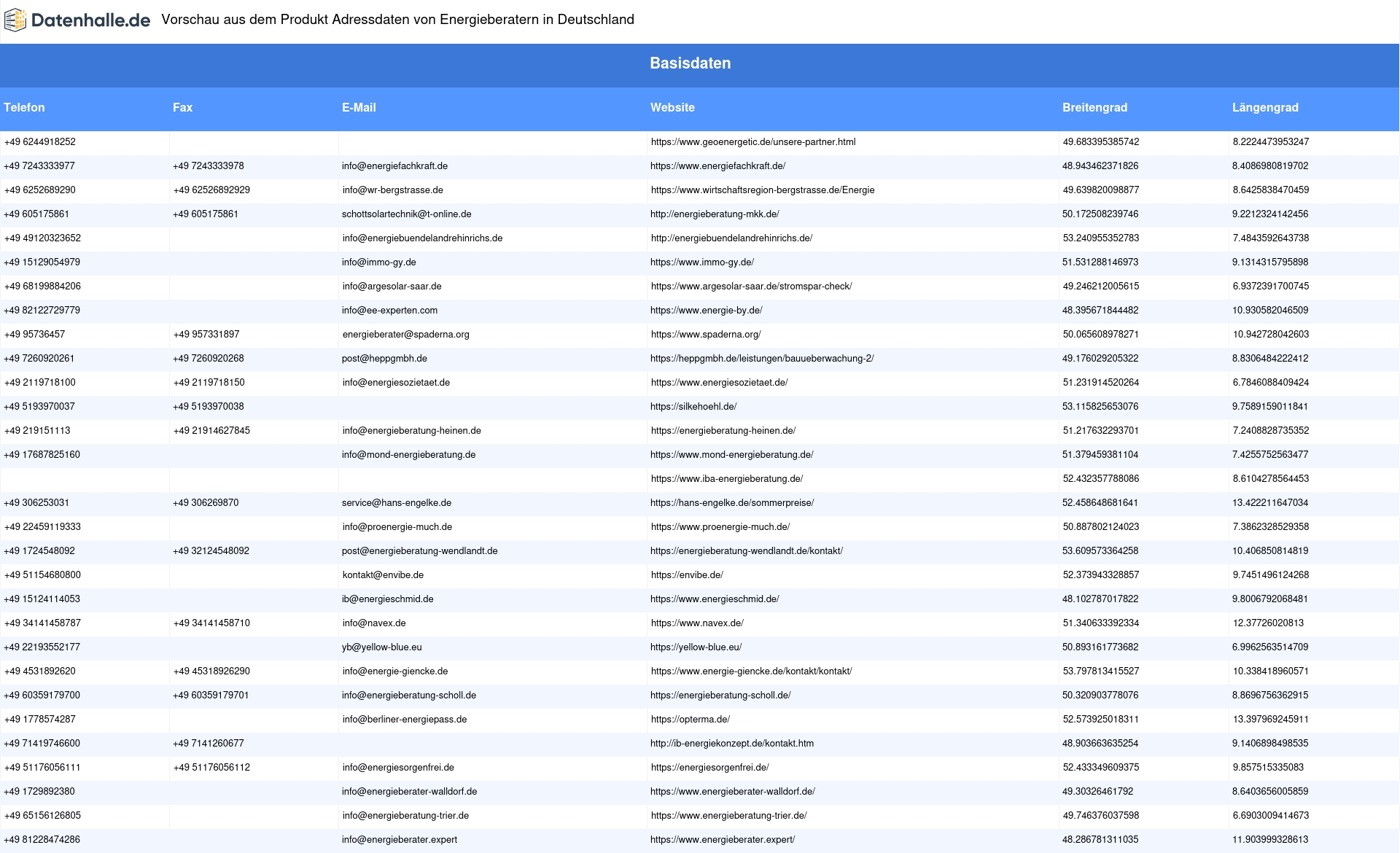Select fax number +49 957331897

[x=206, y=335]
